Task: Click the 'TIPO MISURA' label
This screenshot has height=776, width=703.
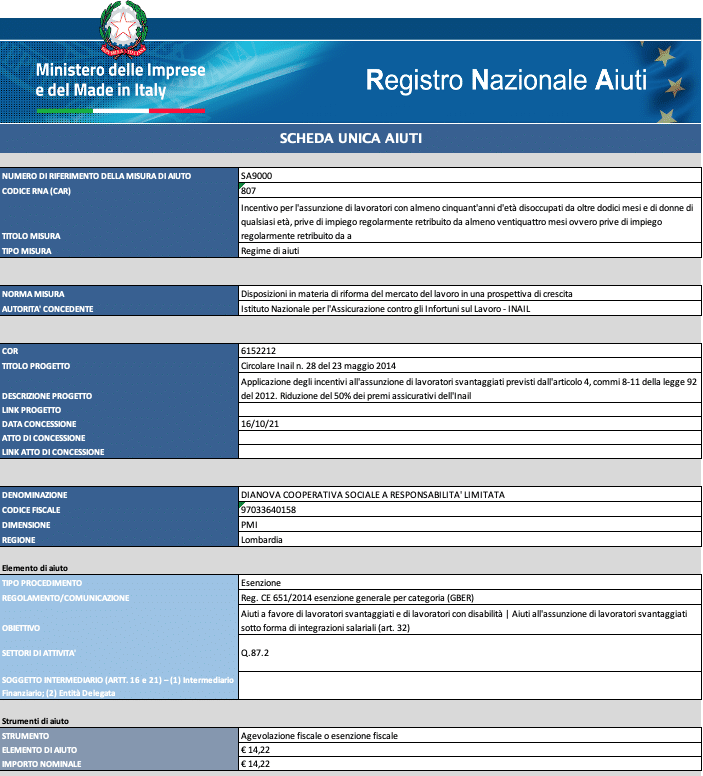Action: [26, 251]
